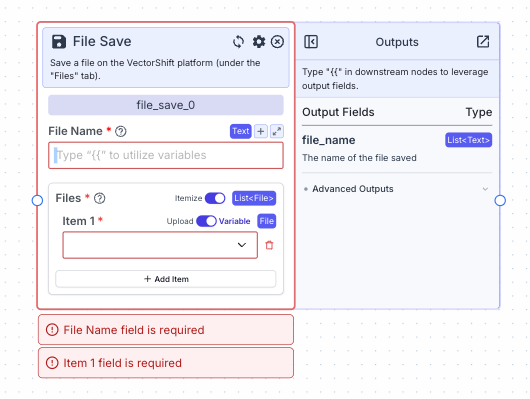This screenshot has width=530, height=399.
Task: Toggle the Upload/Variable switch
Action: [x=206, y=221]
